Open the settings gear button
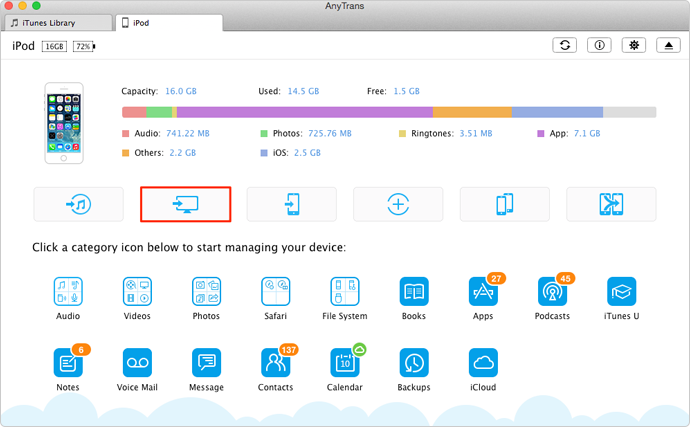Viewport: 690px width, 427px height. click(x=634, y=45)
